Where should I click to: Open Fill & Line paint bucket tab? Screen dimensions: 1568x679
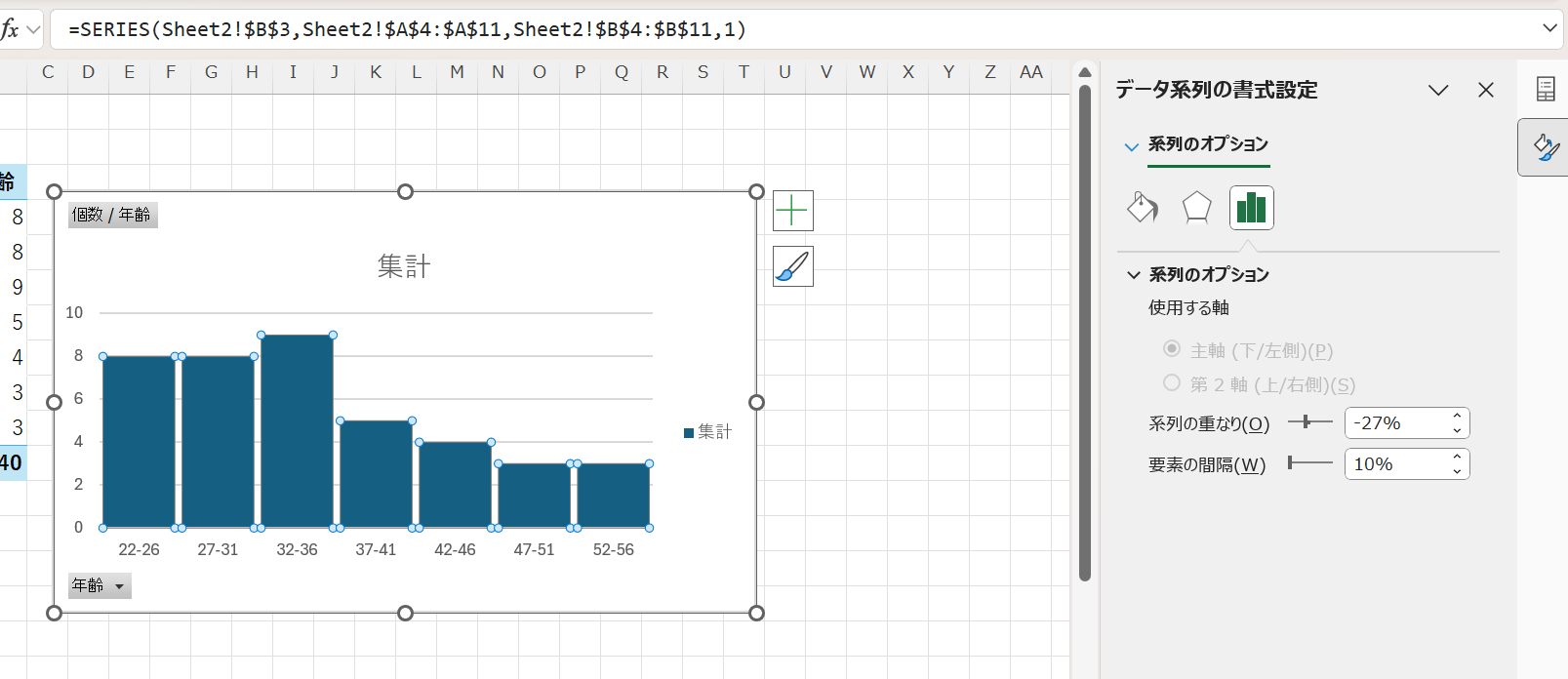(1142, 207)
